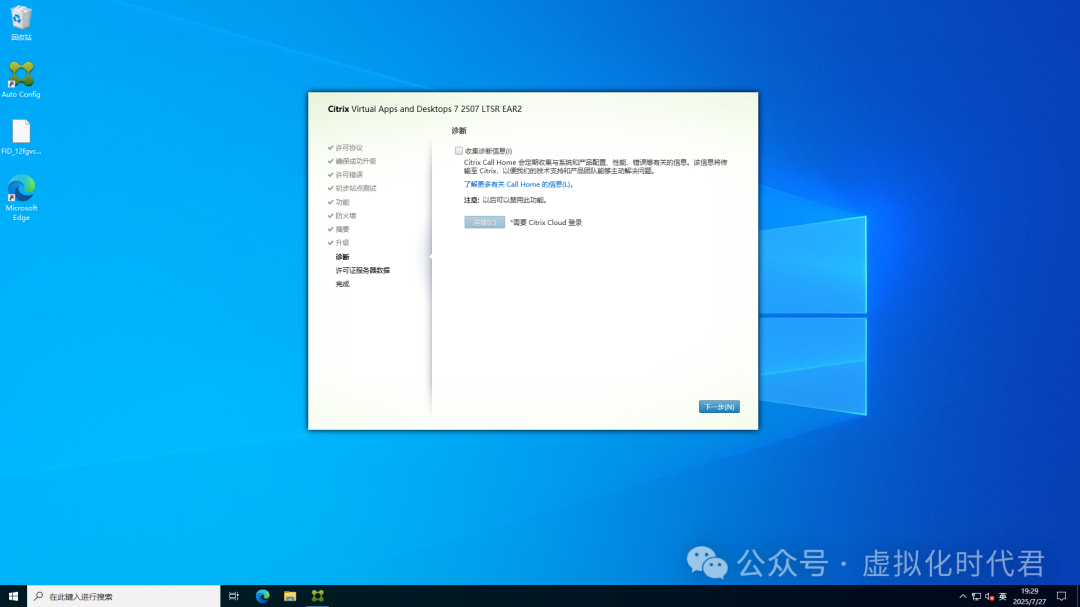This screenshot has height=607, width=1080.
Task: Open the Windows Start menu
Action: [13, 596]
